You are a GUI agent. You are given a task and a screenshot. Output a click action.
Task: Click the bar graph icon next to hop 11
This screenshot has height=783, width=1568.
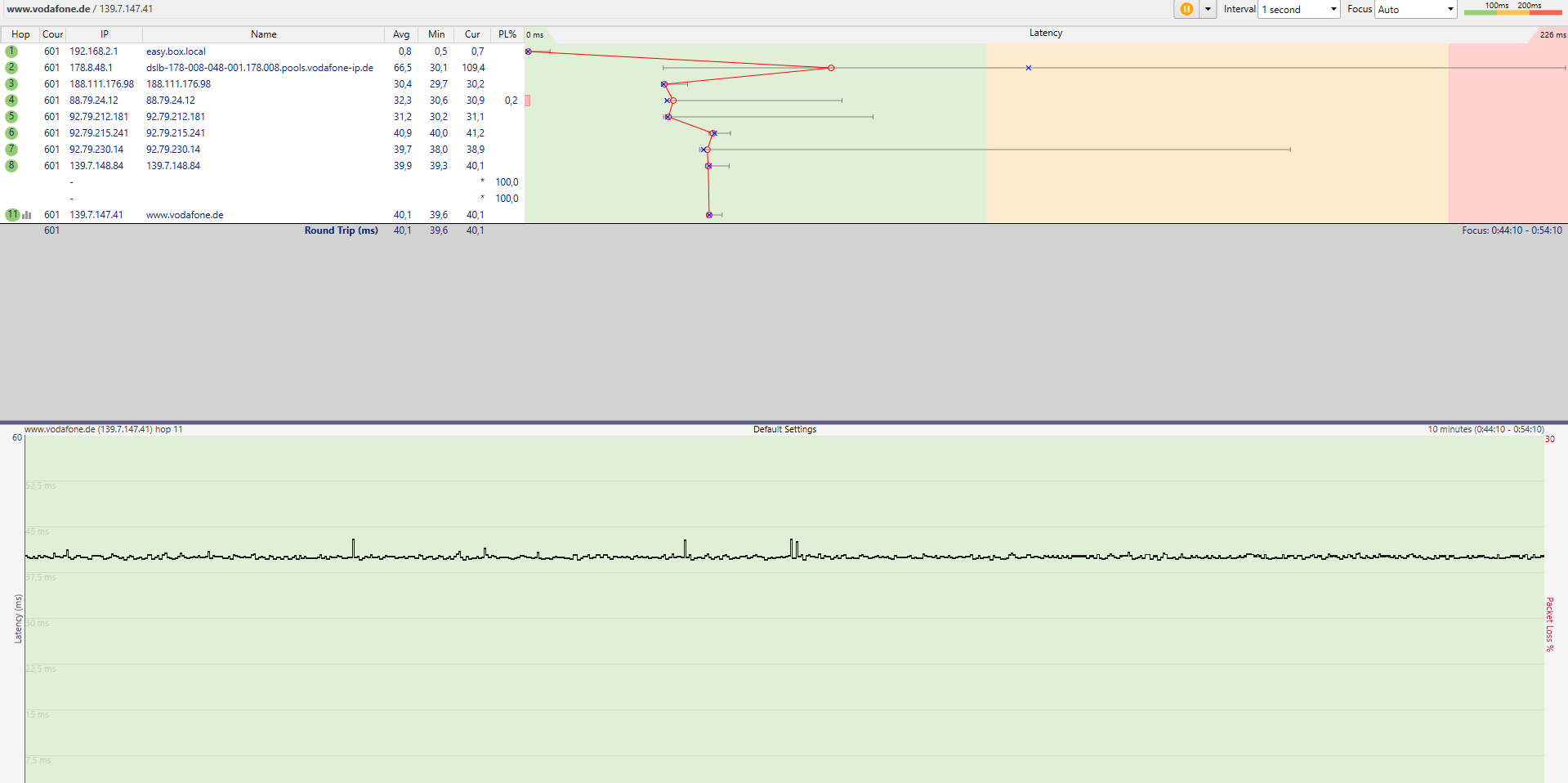click(25, 214)
